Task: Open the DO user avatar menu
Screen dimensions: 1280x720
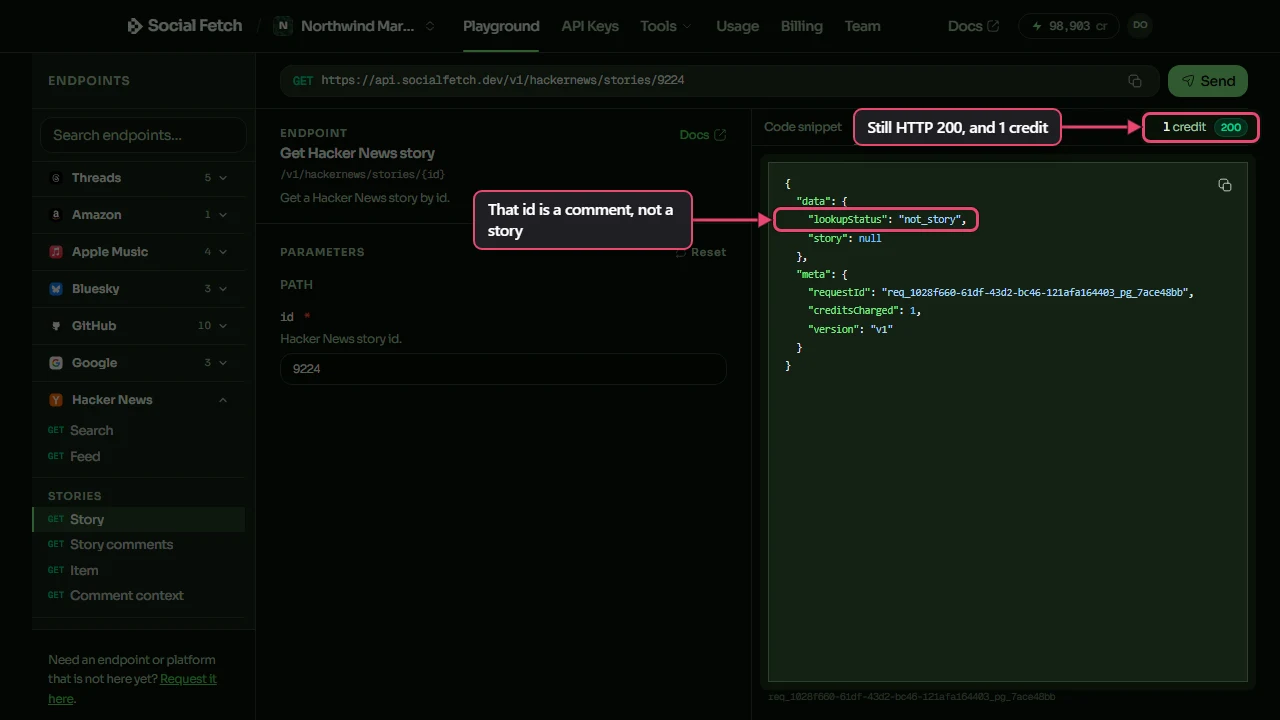Action: coord(1139,26)
